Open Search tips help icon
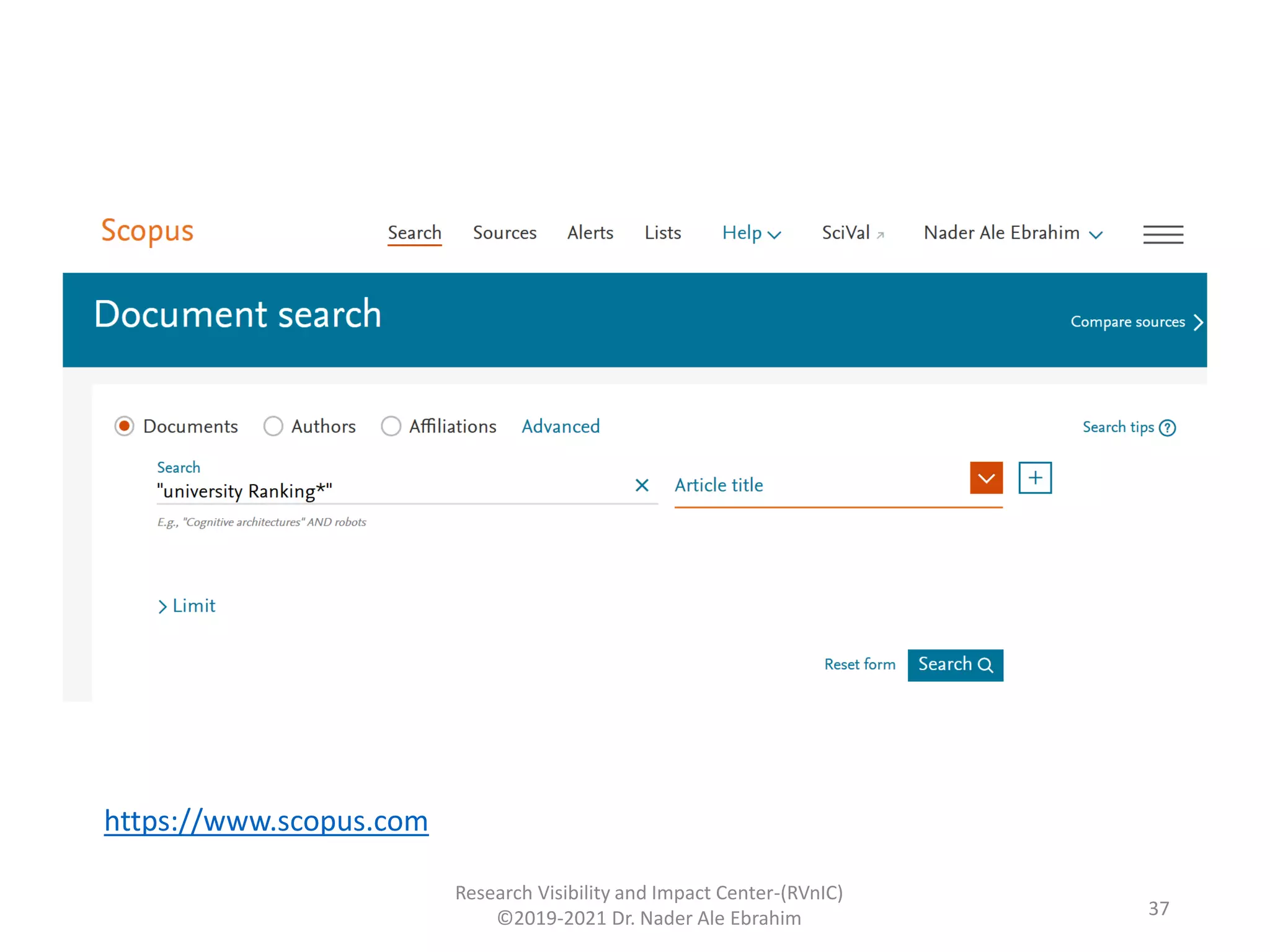Viewport: 1270px width, 952px height. pyautogui.click(x=1167, y=428)
